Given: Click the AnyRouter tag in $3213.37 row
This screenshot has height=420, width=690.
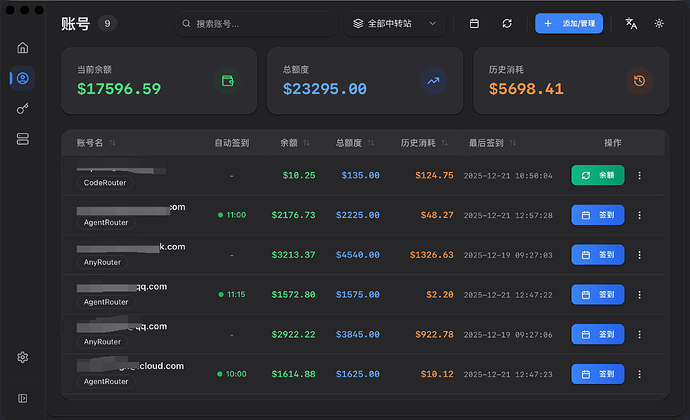Looking at the screenshot, I should [102, 262].
